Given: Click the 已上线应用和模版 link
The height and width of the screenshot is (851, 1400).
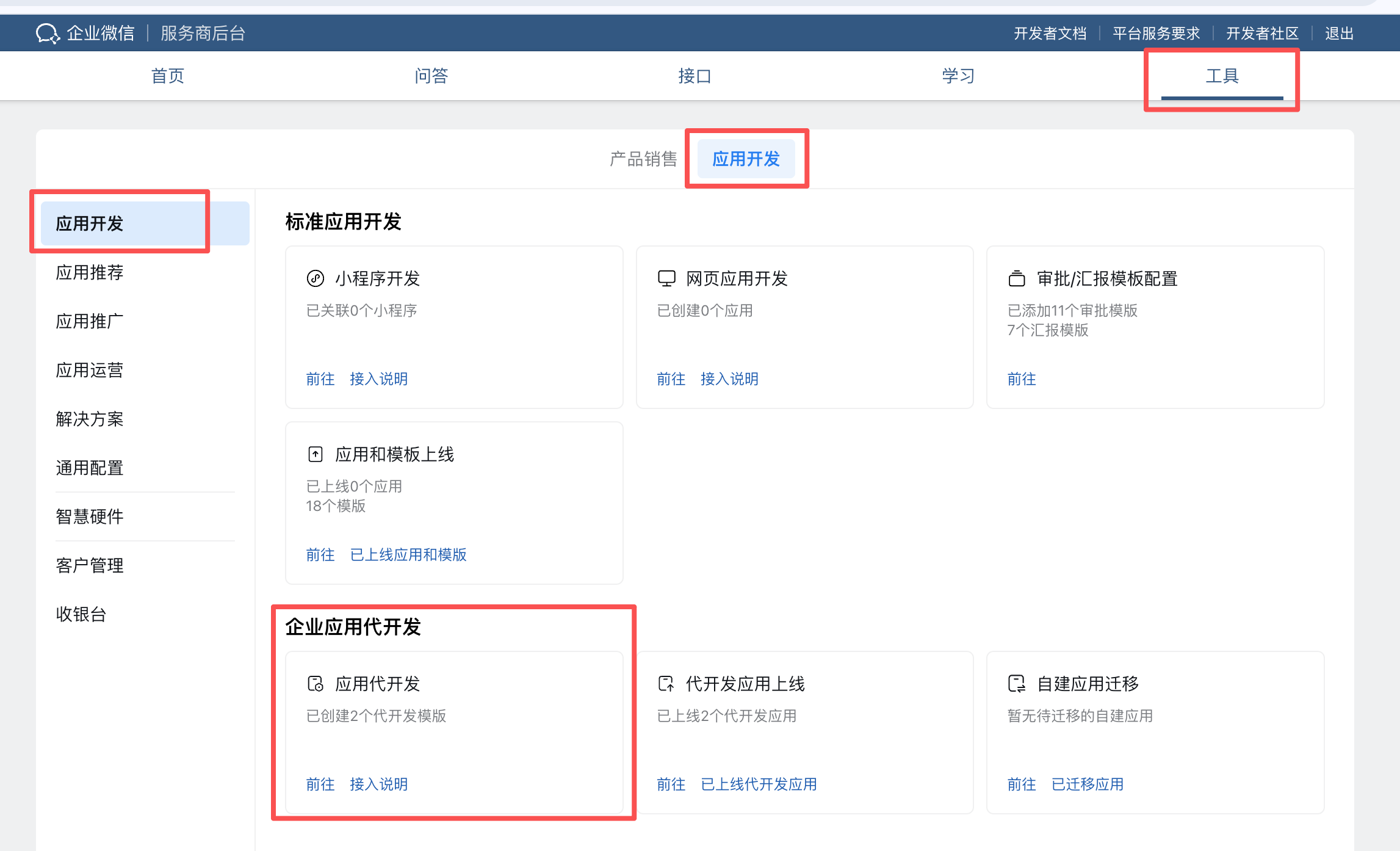Looking at the screenshot, I should (408, 555).
